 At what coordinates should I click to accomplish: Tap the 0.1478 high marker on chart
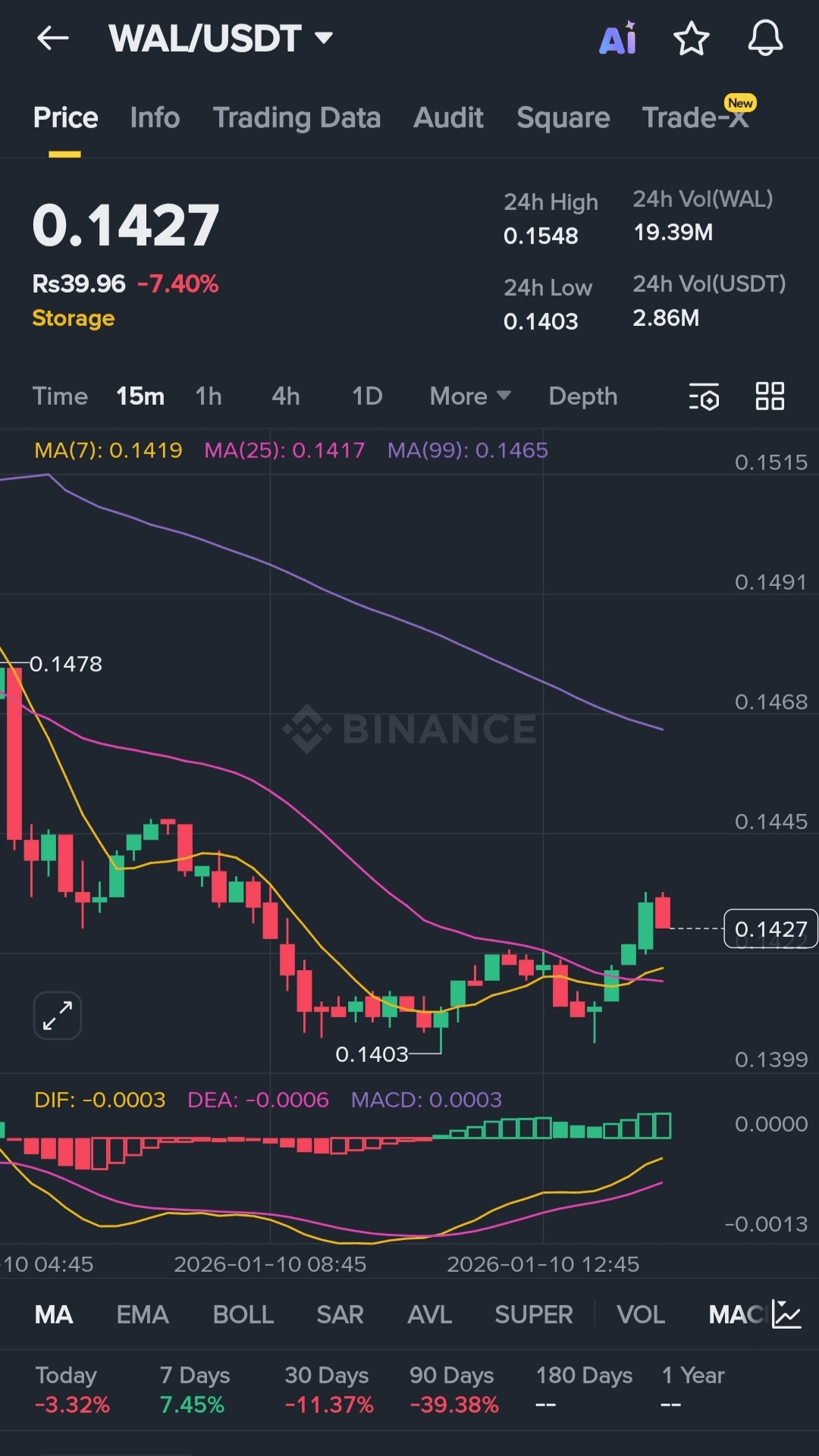pos(65,664)
